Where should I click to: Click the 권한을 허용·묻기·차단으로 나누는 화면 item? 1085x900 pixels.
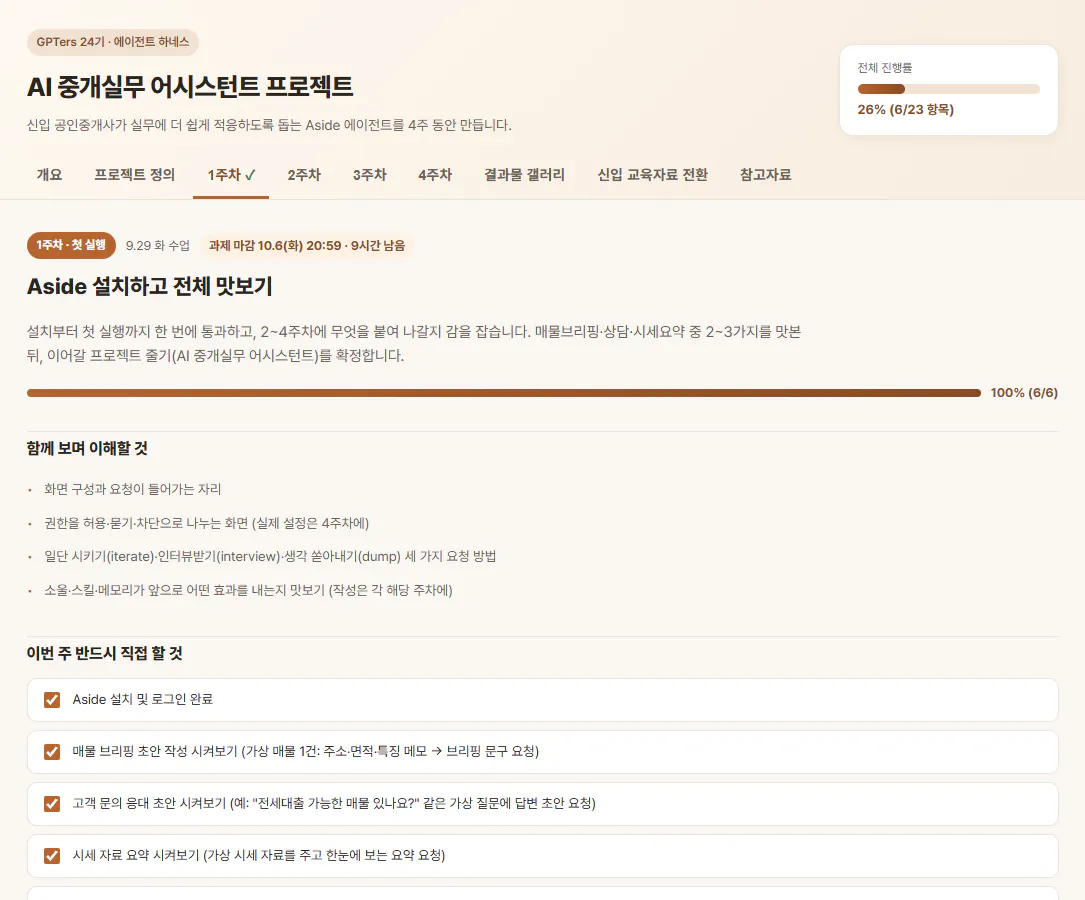(x=207, y=523)
